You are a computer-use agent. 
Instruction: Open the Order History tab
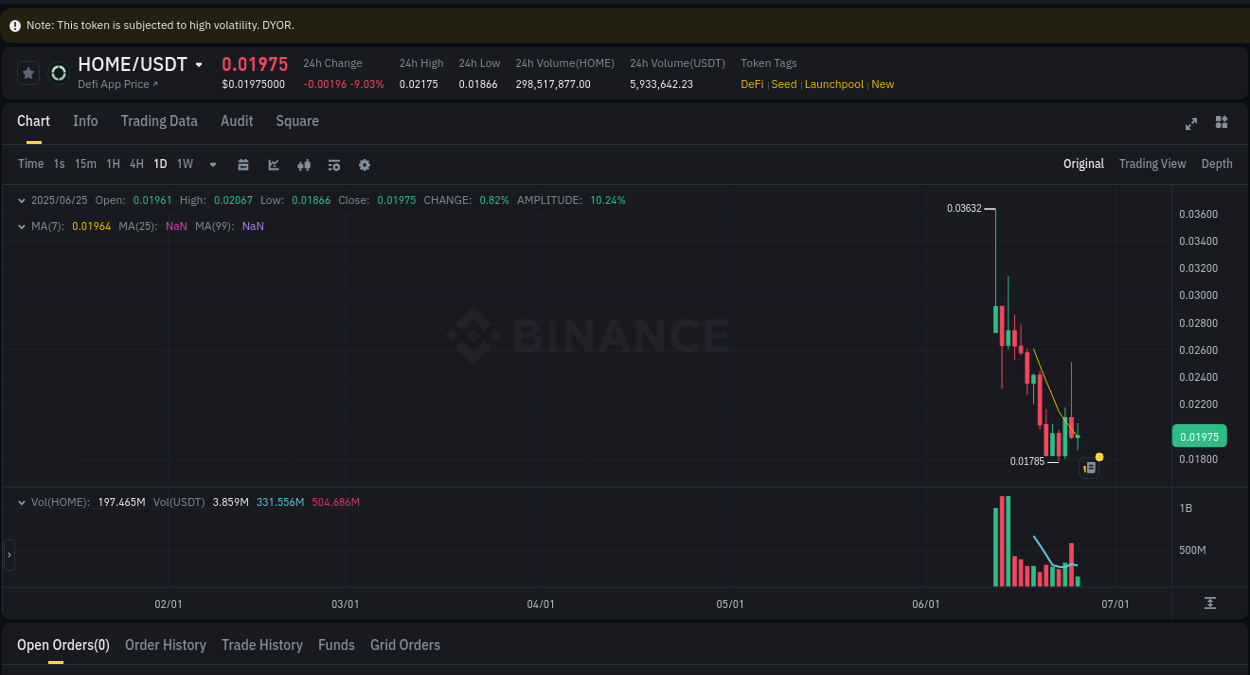[x=165, y=645]
